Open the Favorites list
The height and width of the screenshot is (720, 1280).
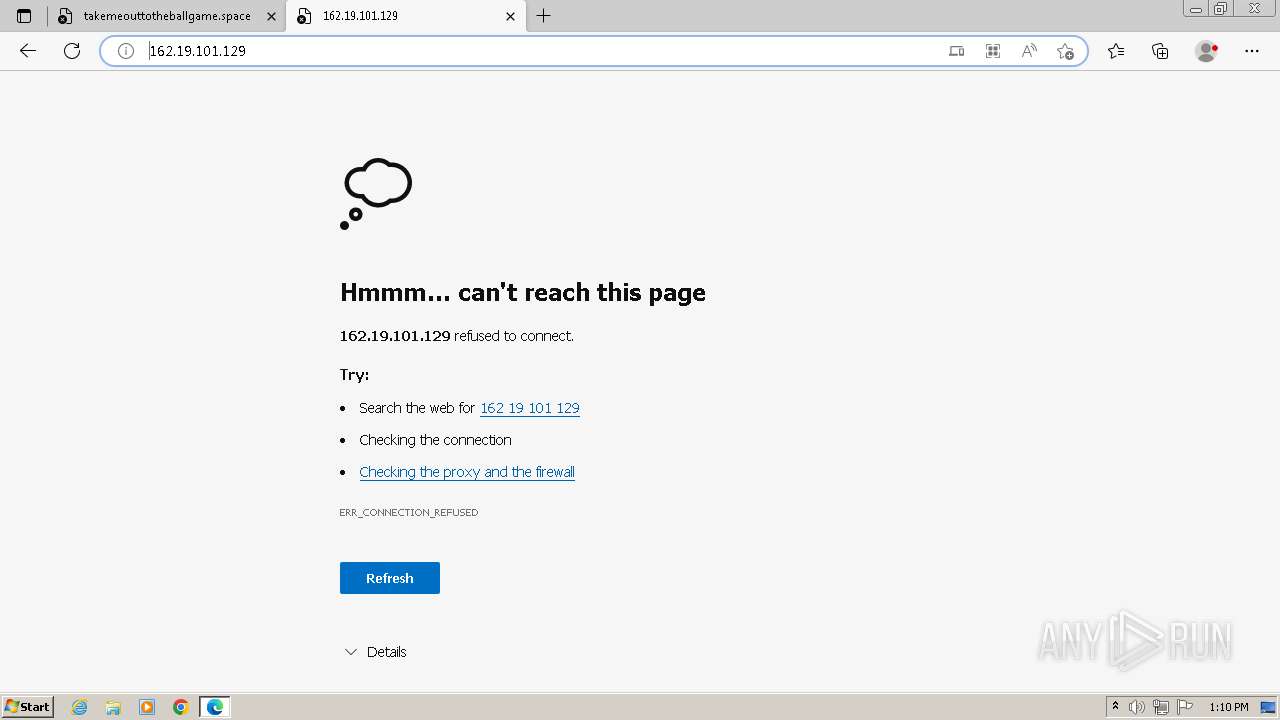click(1116, 51)
